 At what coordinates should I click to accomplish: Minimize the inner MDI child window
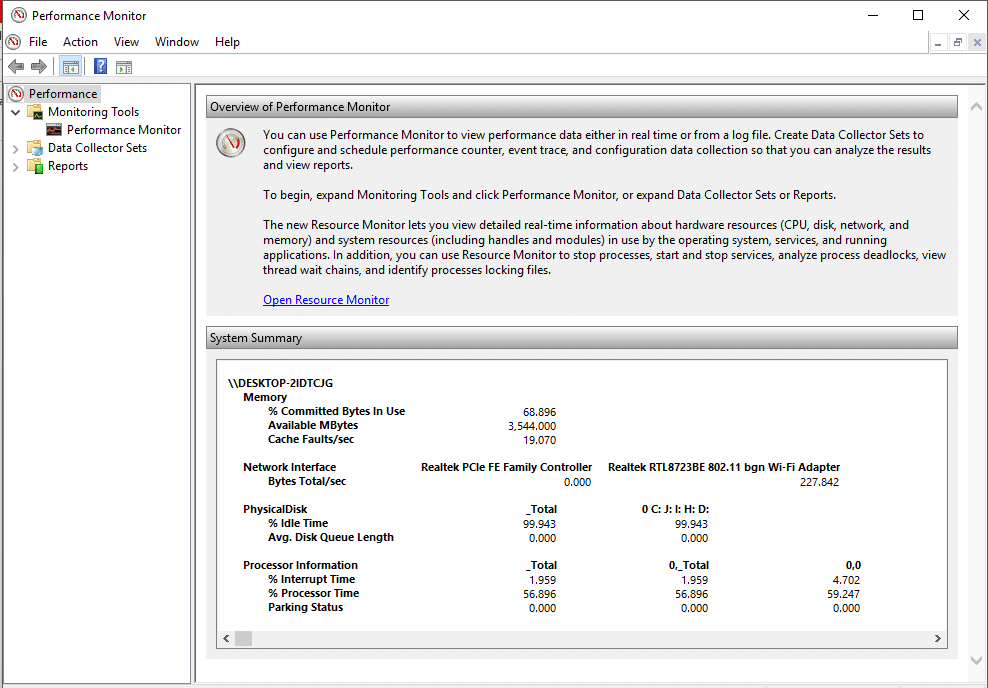(x=939, y=42)
